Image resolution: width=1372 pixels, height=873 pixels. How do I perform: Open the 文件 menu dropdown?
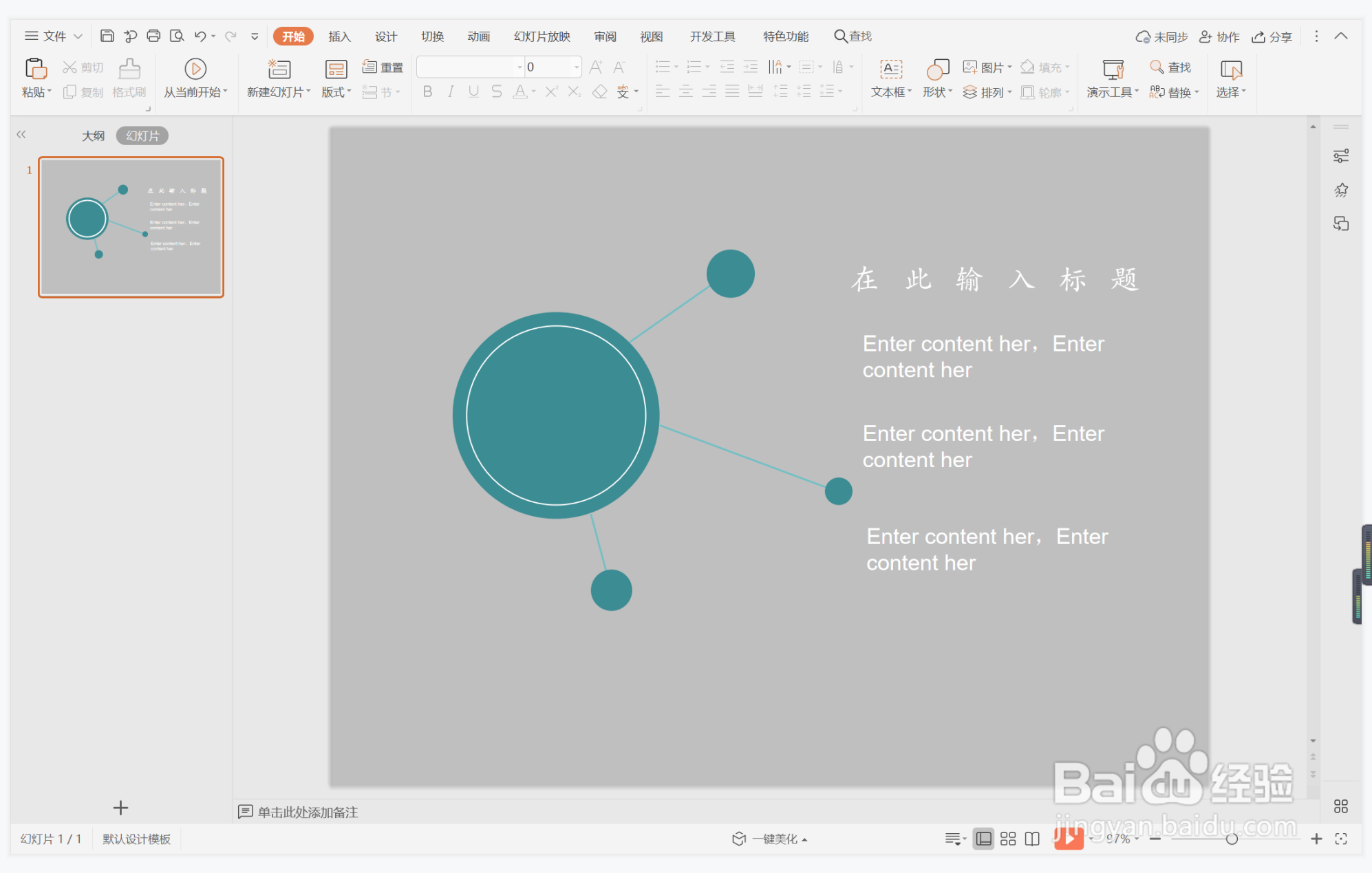54,36
